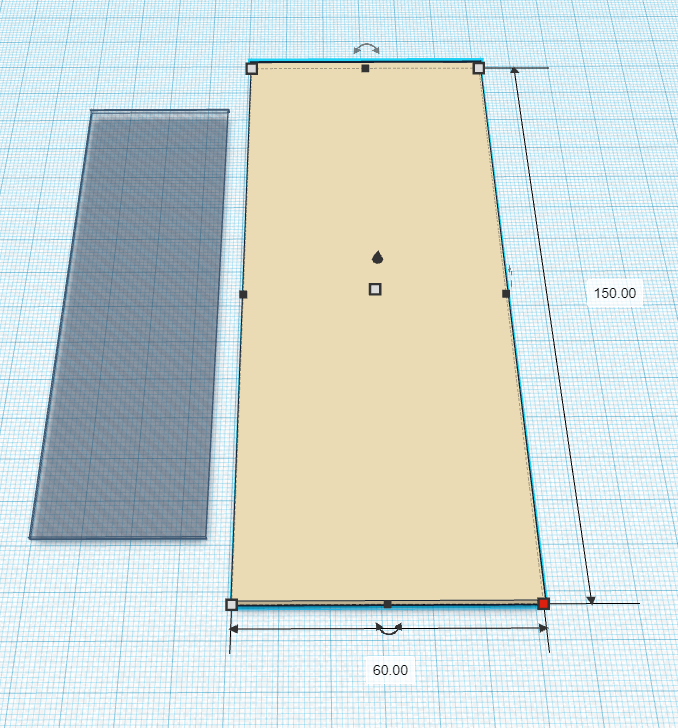Click the bottom edge black midpoint handle
This screenshot has width=678, height=728.
click(x=387, y=604)
